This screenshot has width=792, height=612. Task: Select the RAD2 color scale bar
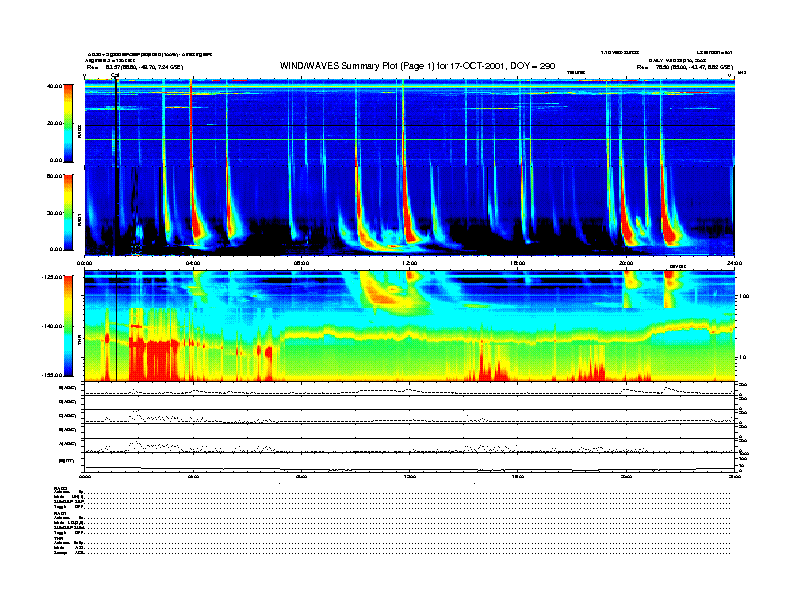[68, 123]
